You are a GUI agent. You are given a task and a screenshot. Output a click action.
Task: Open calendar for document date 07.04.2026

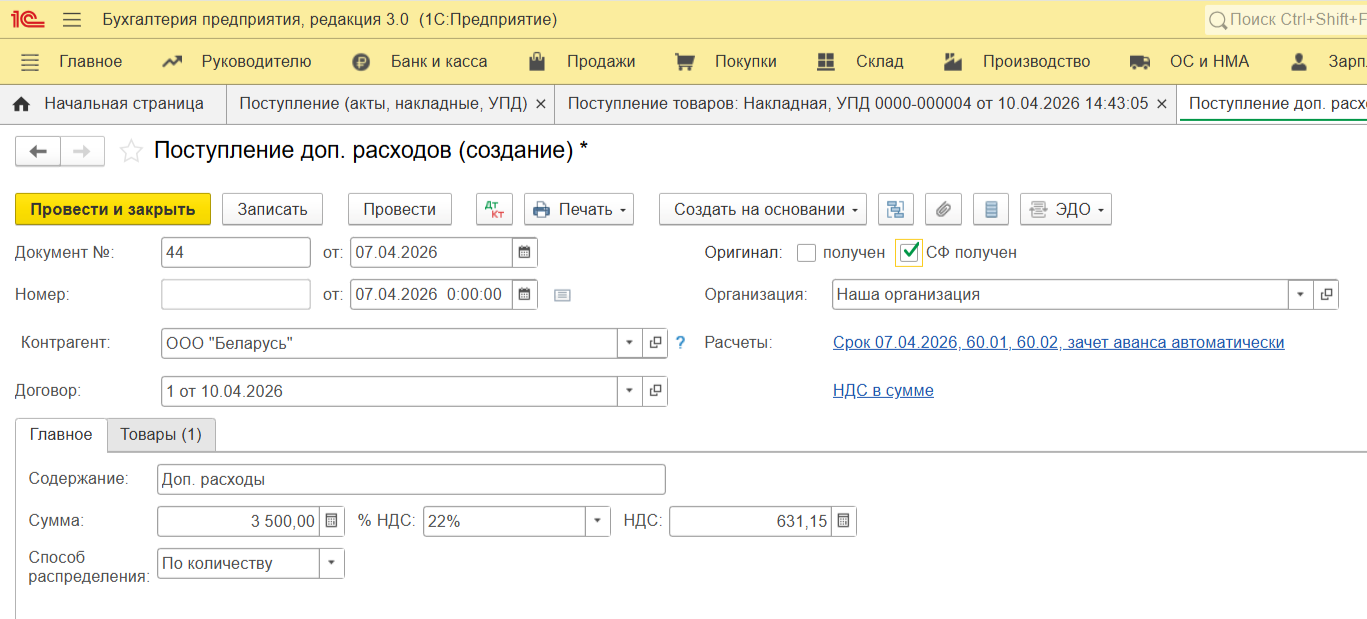click(x=525, y=252)
